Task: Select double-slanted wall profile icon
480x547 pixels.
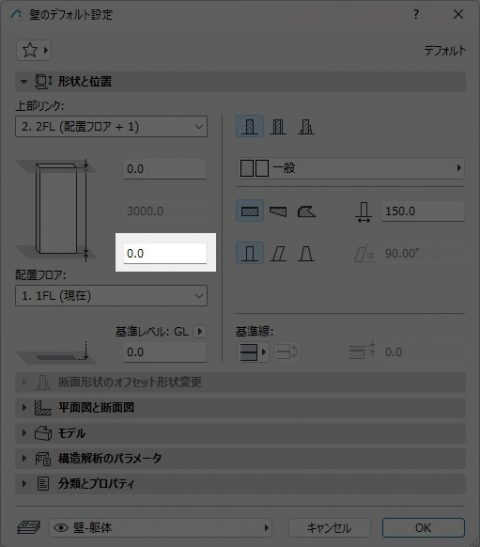Action: pyautogui.click(x=306, y=254)
